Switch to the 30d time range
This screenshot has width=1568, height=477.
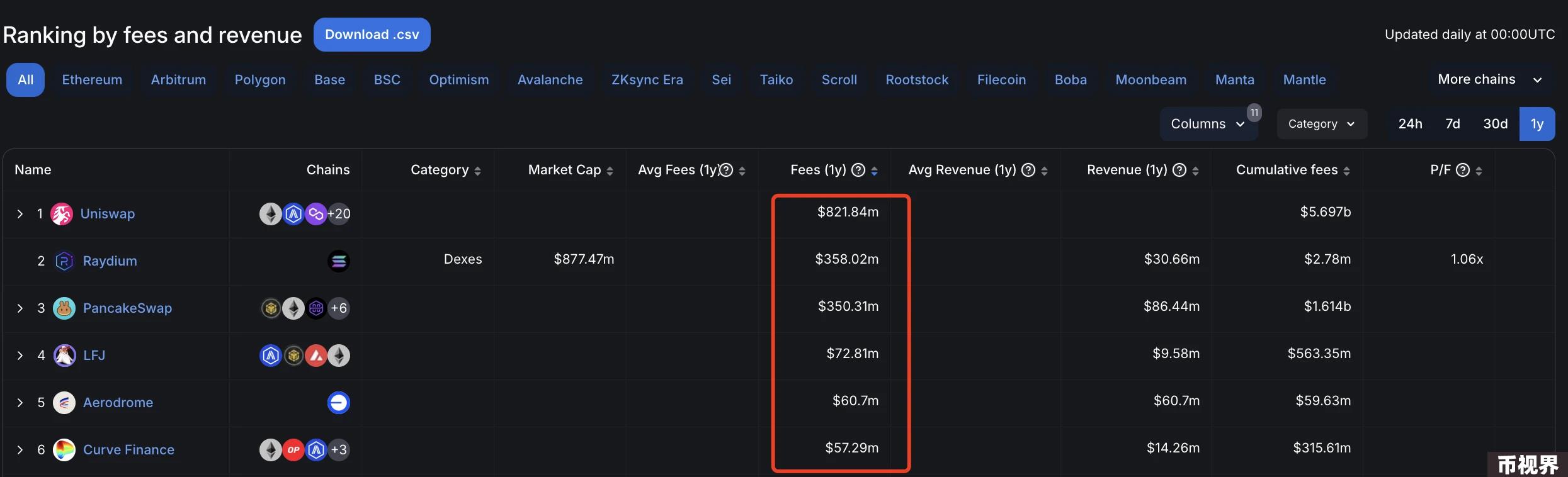coord(1496,124)
